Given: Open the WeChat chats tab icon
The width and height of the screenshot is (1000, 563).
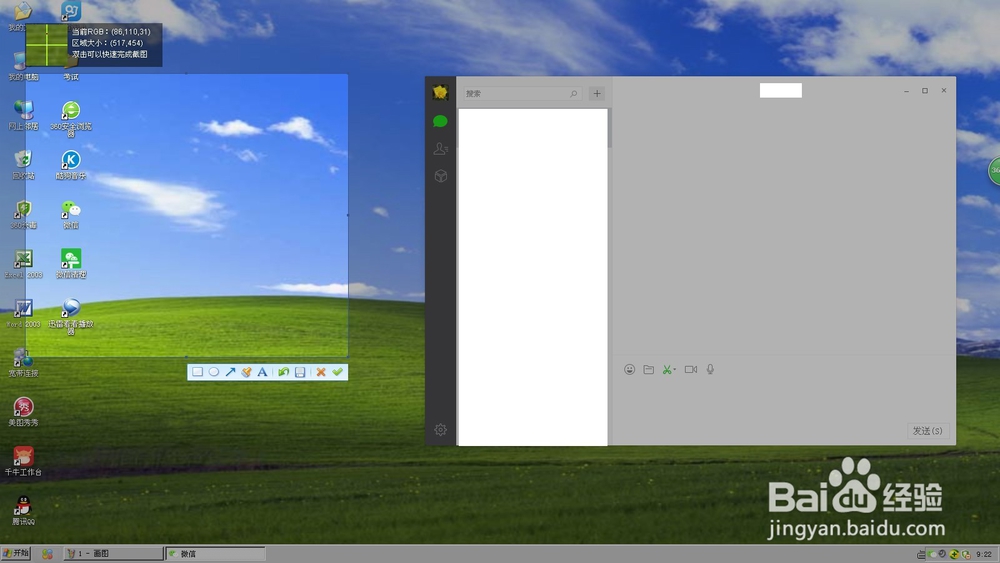Looking at the screenshot, I should tap(440, 121).
